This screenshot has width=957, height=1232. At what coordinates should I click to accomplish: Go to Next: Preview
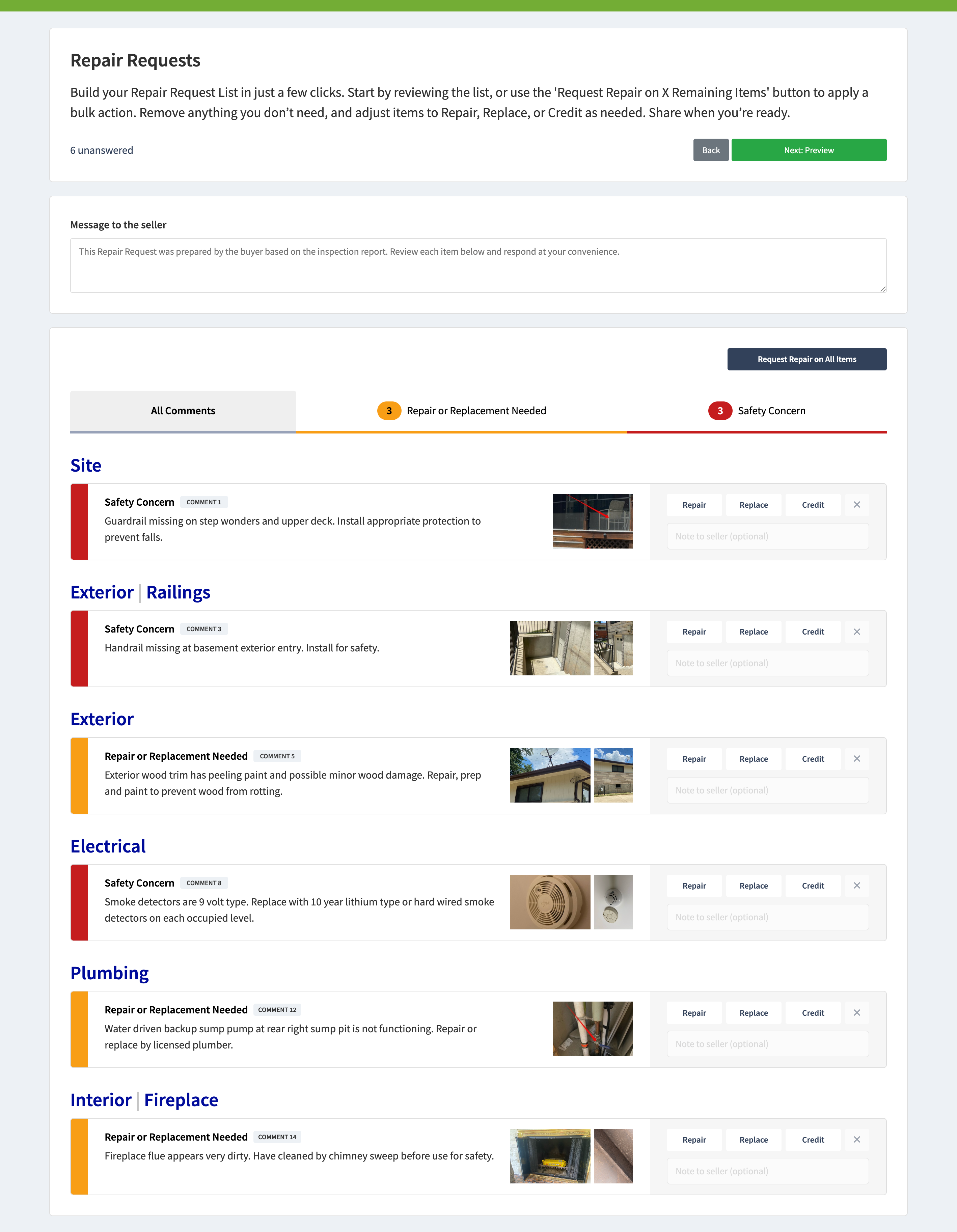pos(809,150)
